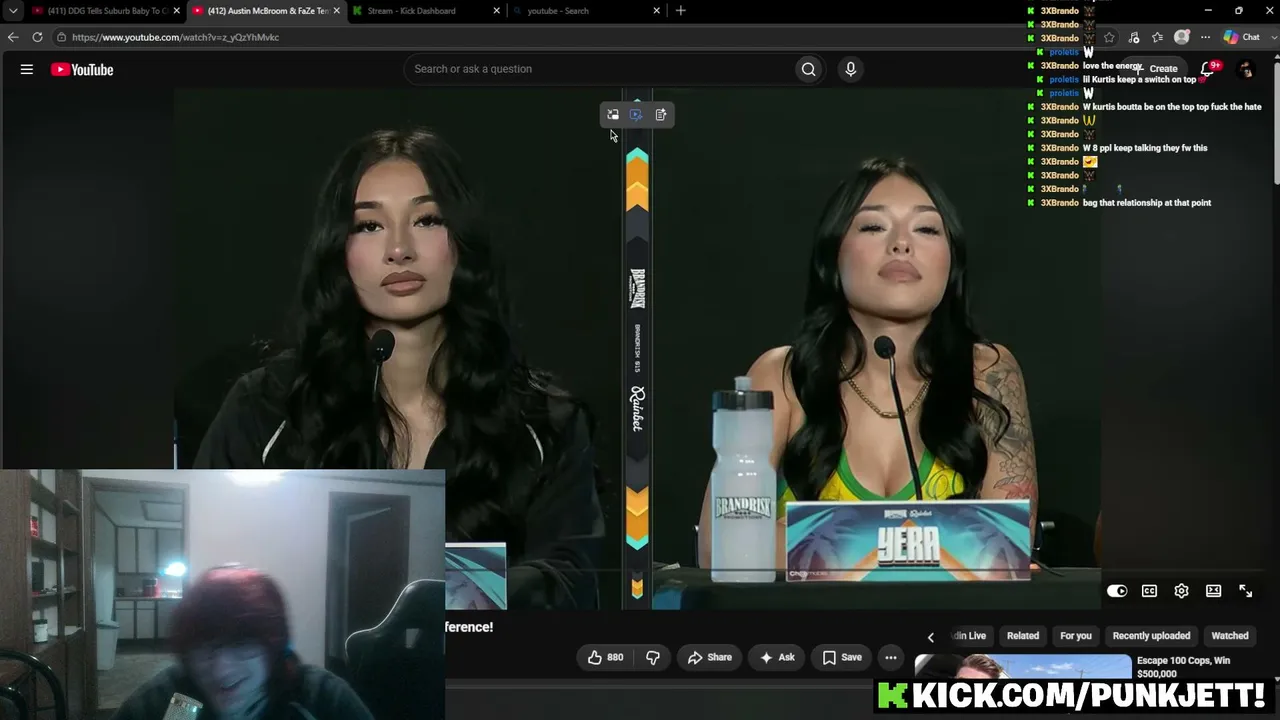Close the DDG Tells Suburb Baby tab
1280x720 pixels.
pos(177,11)
